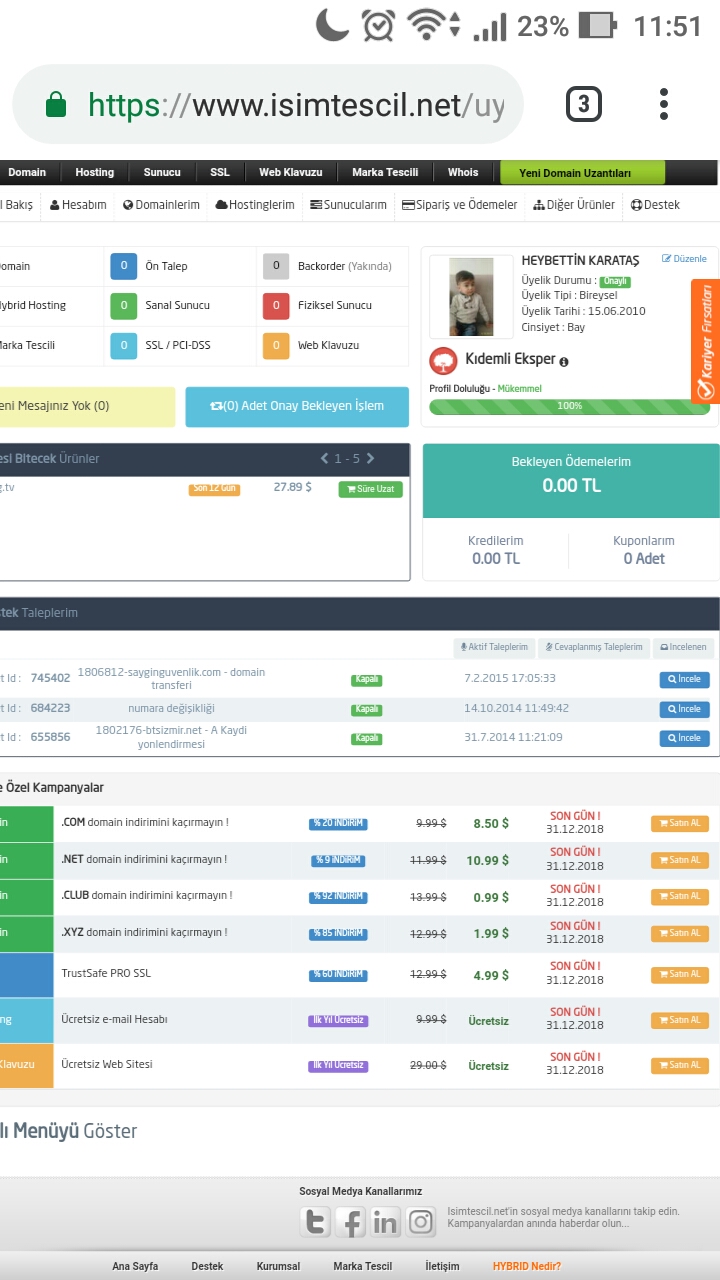Click the Kıdemli Eksper info icon
The width and height of the screenshot is (720, 1280).
click(x=564, y=362)
